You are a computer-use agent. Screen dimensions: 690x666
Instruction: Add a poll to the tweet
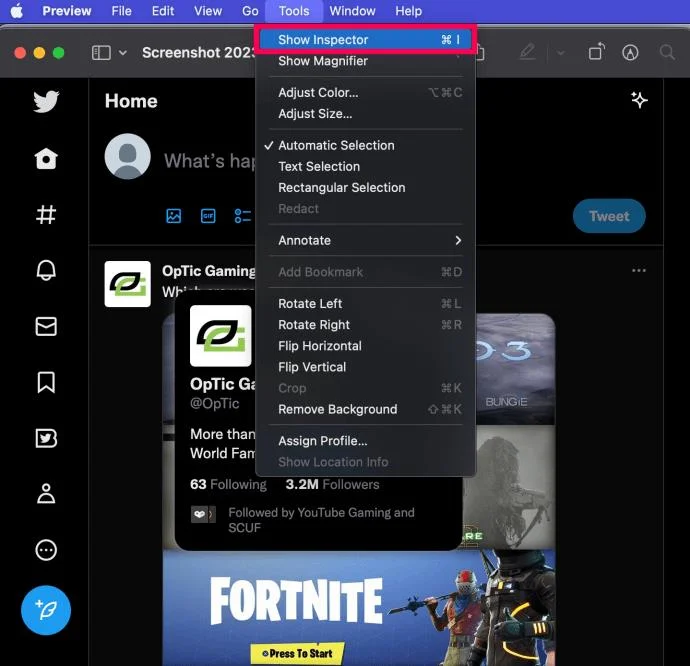242,216
